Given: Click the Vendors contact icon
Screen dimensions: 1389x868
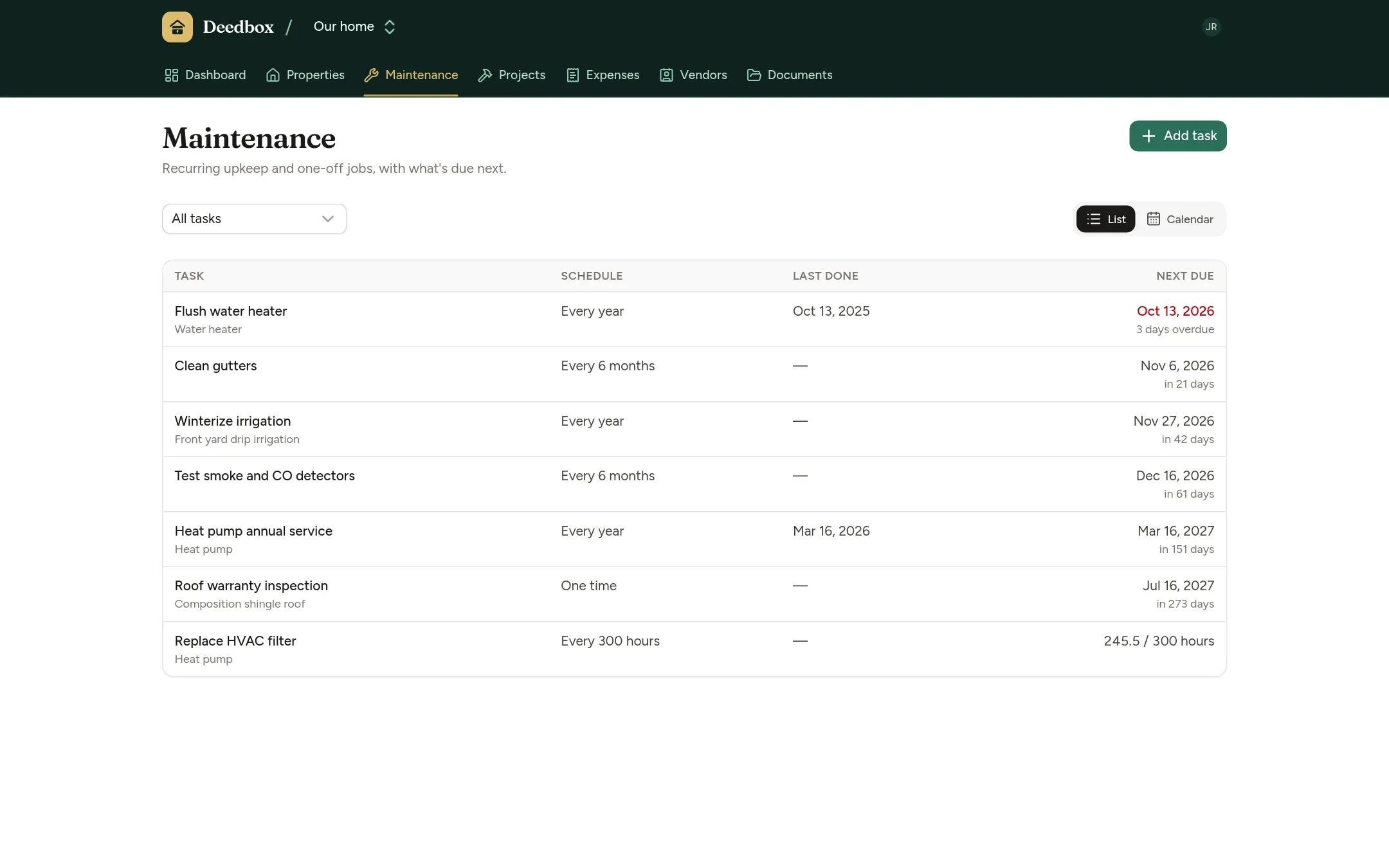Looking at the screenshot, I should 666,75.
